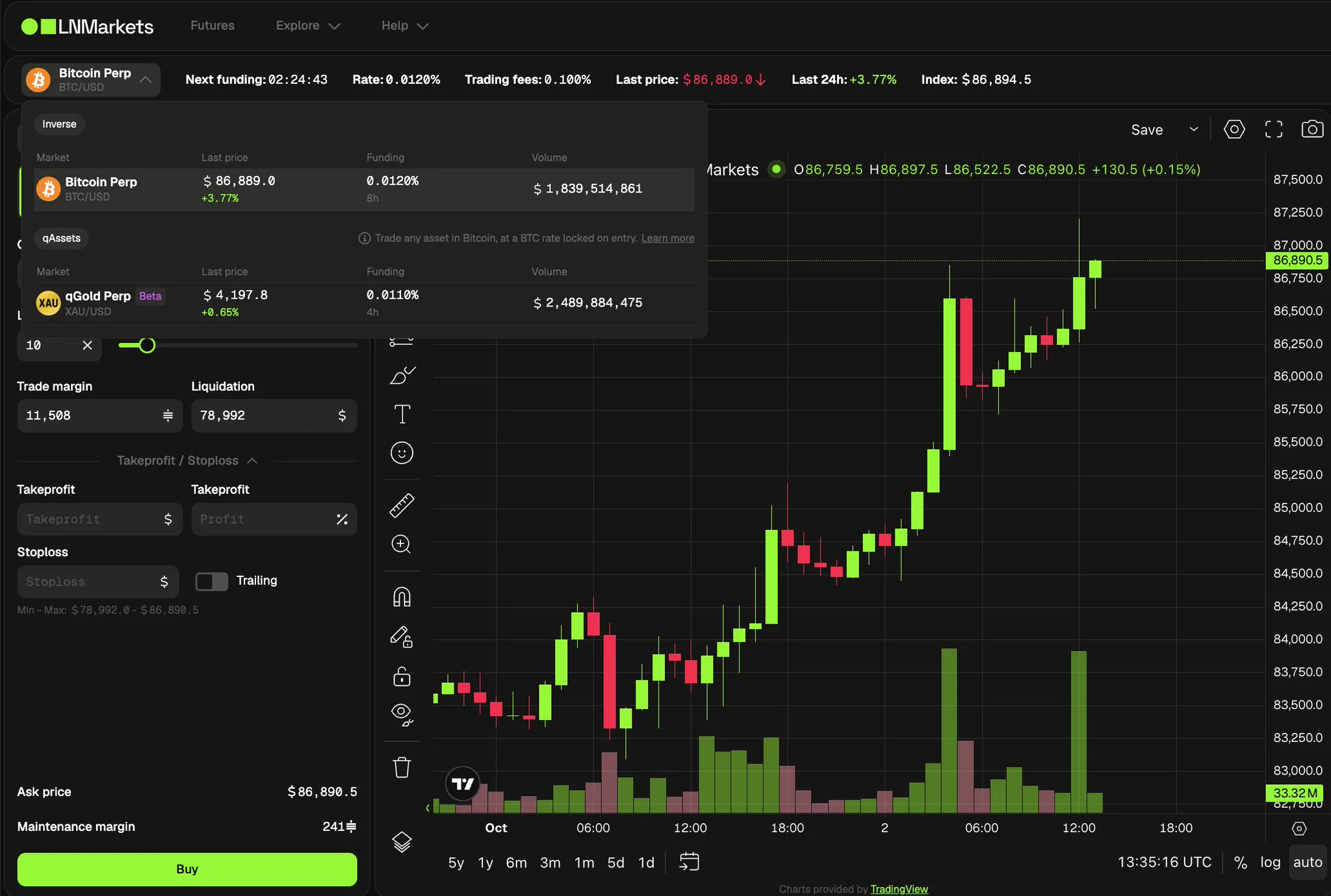Enter fullscreen chart mode
The height and width of the screenshot is (896, 1331).
(x=1274, y=129)
